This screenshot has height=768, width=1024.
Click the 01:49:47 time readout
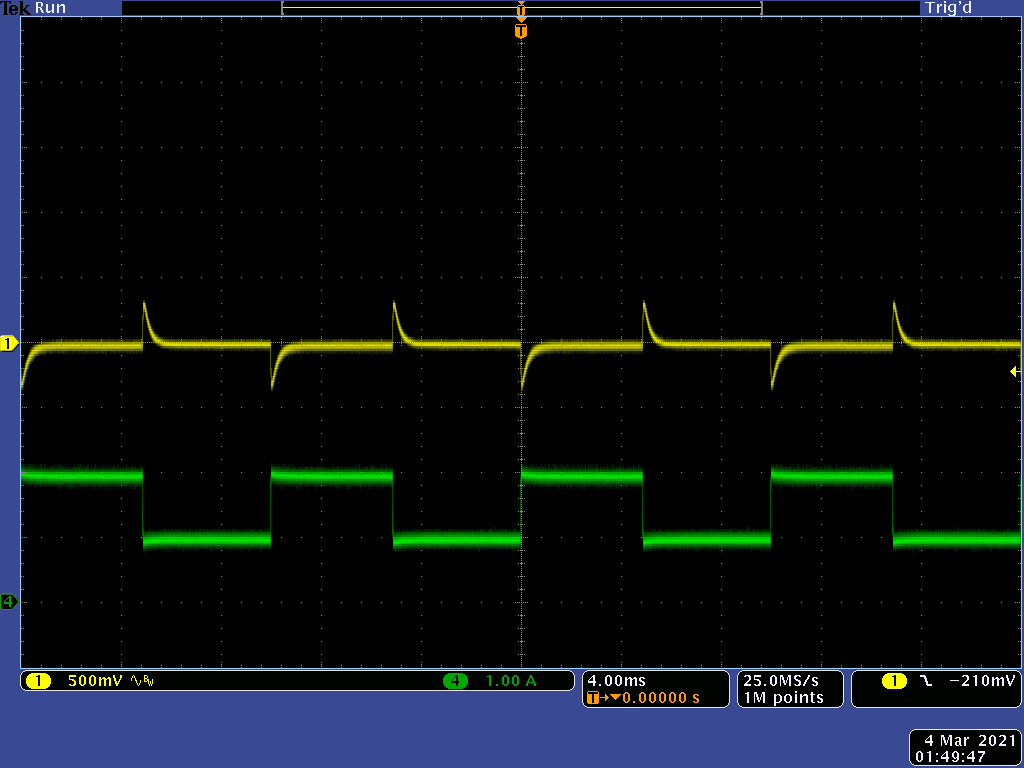[x=950, y=758]
